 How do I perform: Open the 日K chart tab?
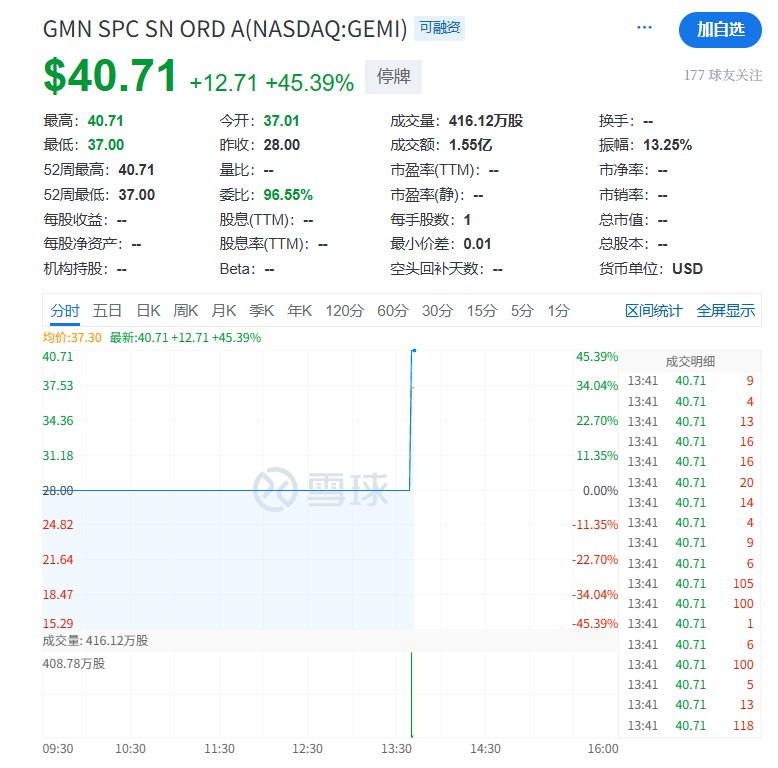pyautogui.click(x=148, y=311)
